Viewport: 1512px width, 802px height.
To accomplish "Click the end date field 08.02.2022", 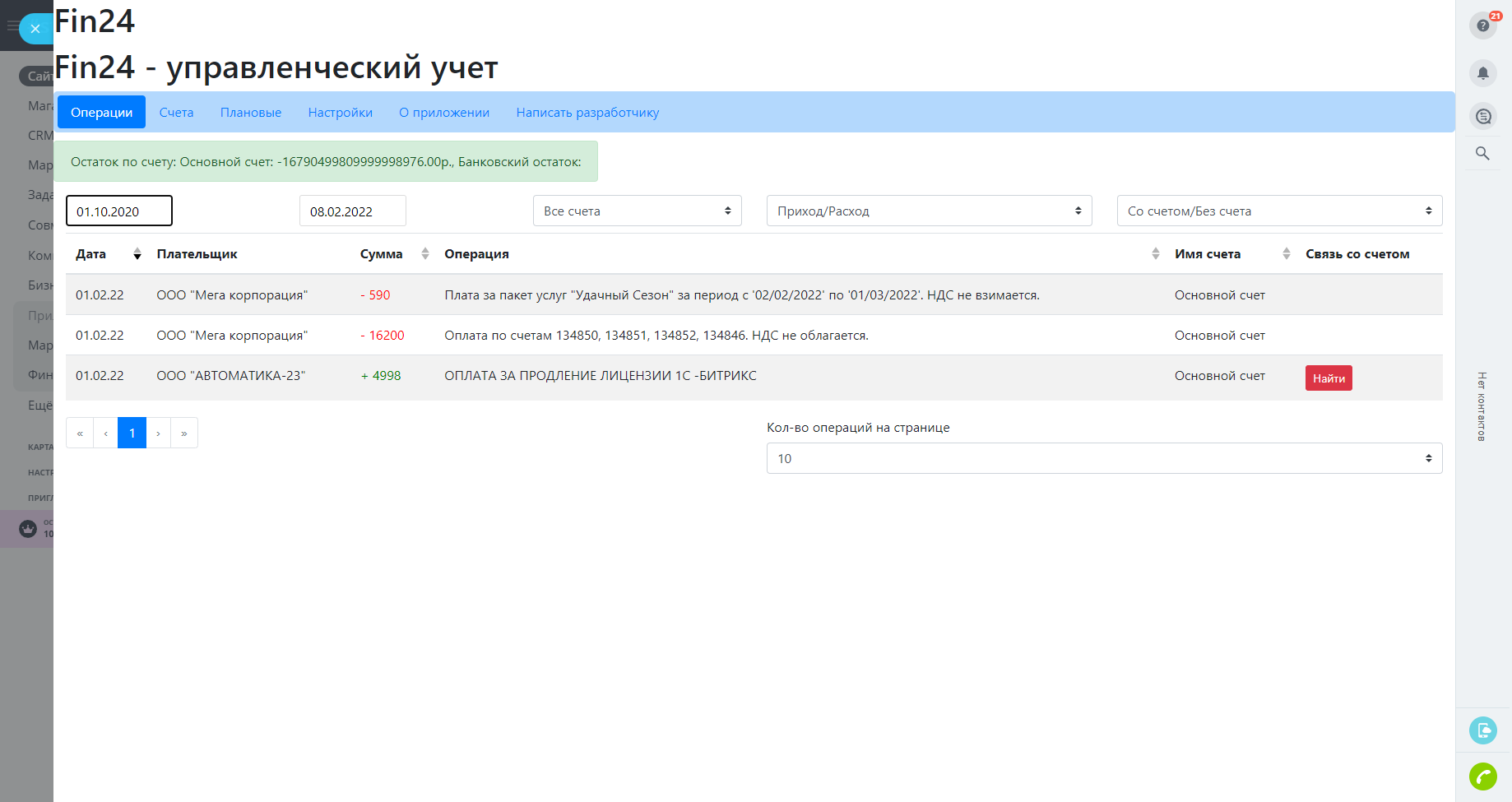I will click(x=353, y=211).
